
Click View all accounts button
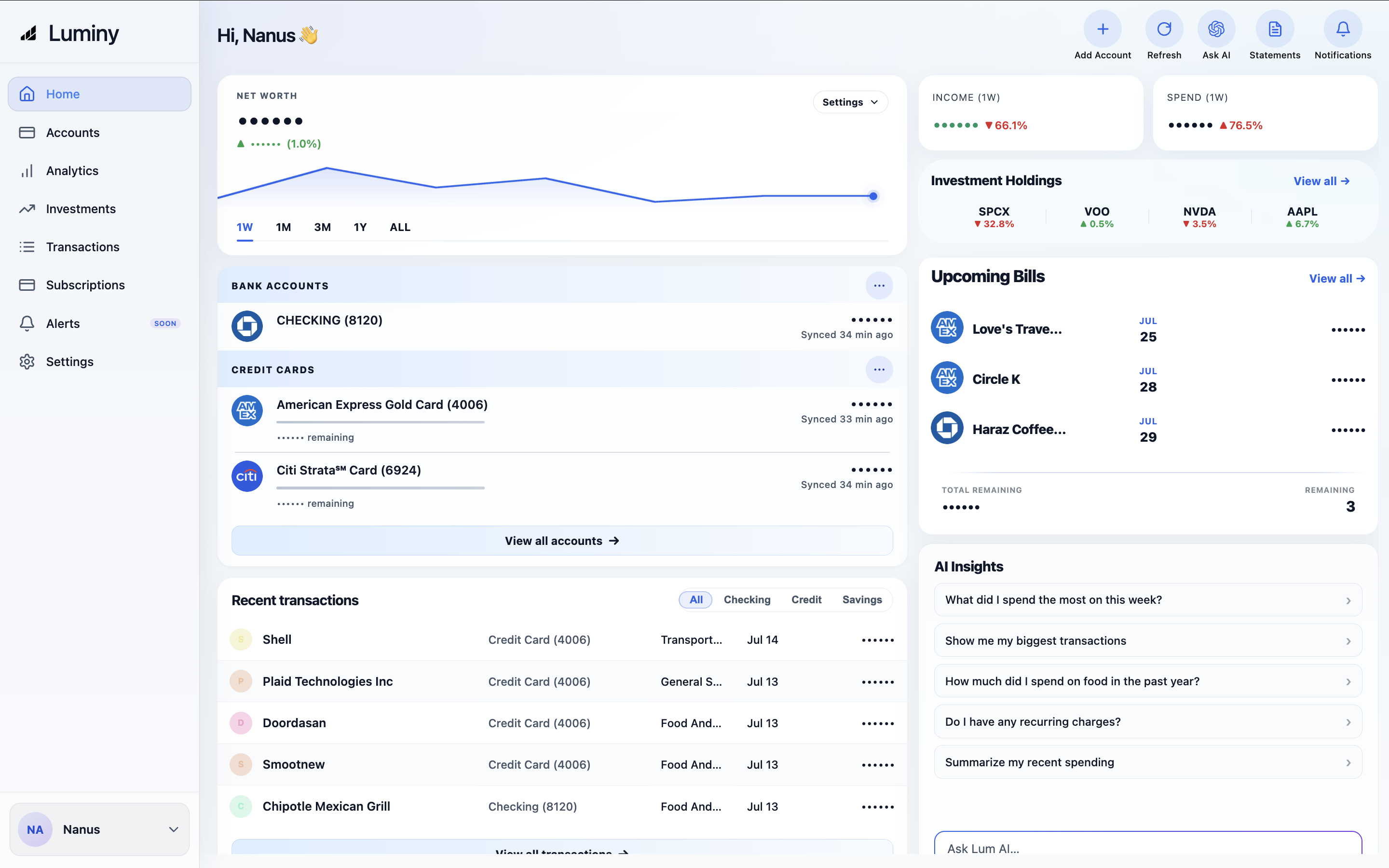[562, 541]
